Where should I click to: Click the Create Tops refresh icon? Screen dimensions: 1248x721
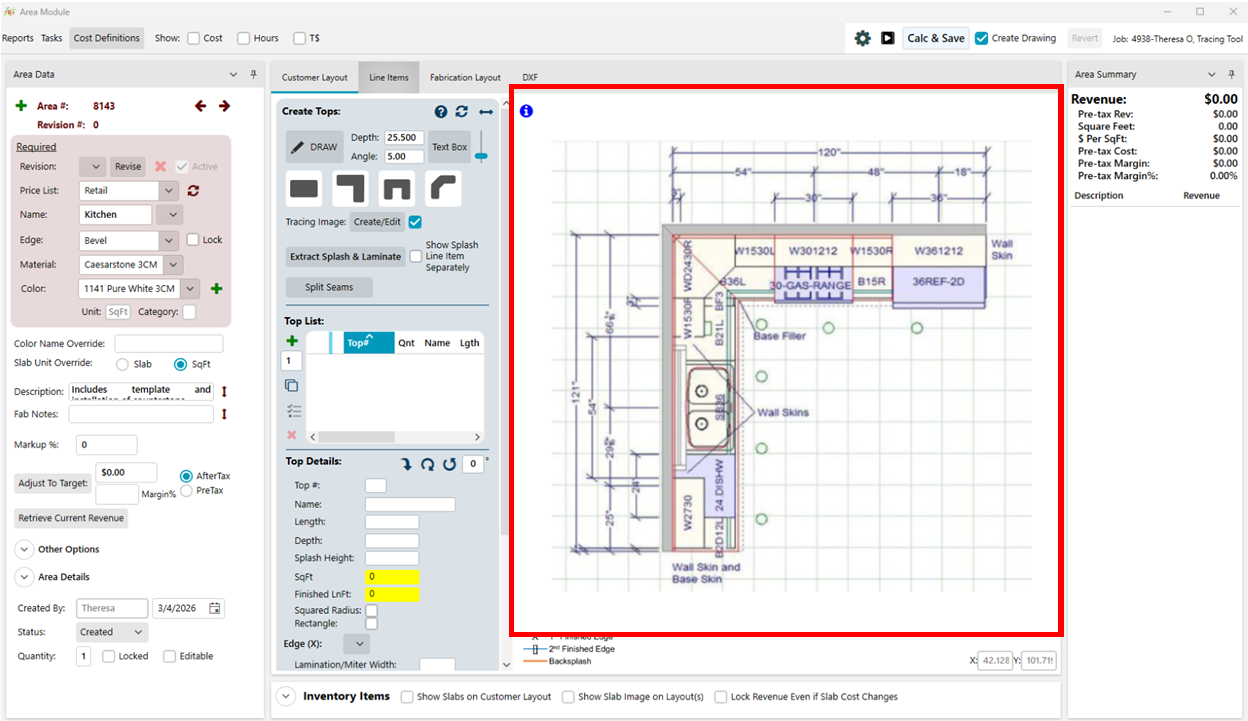(462, 112)
